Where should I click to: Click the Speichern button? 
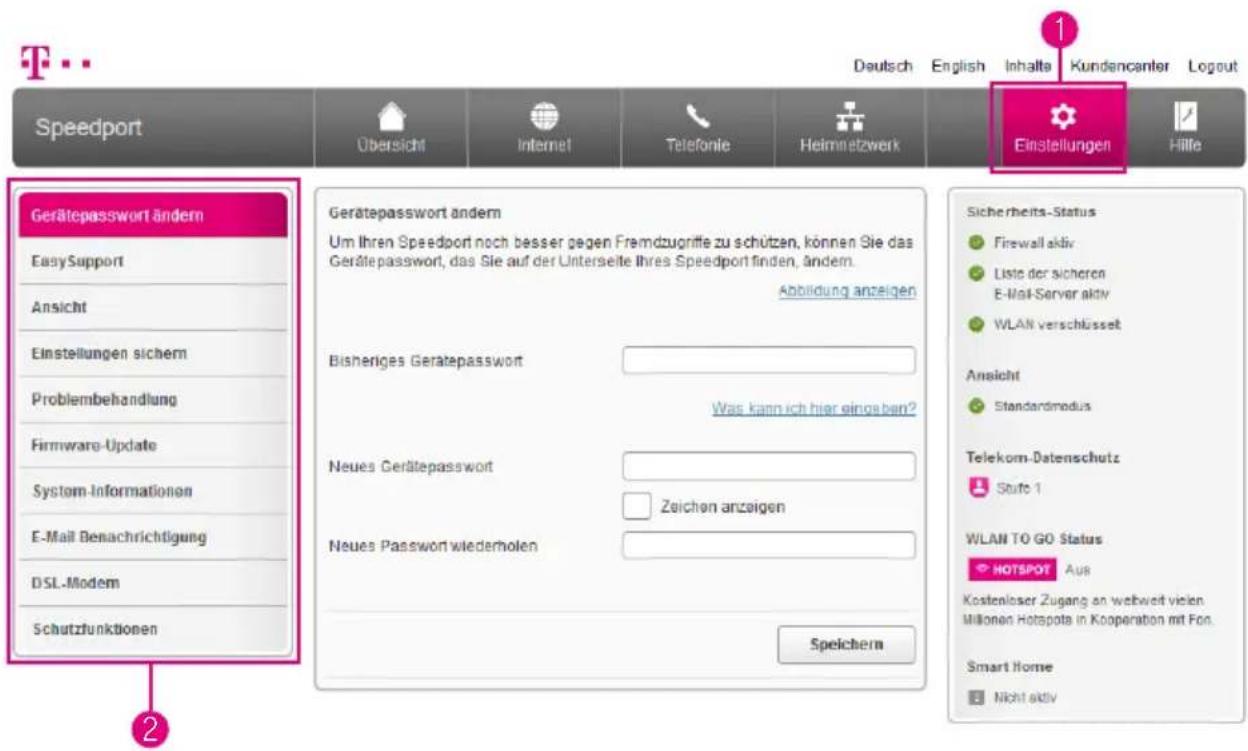click(845, 645)
